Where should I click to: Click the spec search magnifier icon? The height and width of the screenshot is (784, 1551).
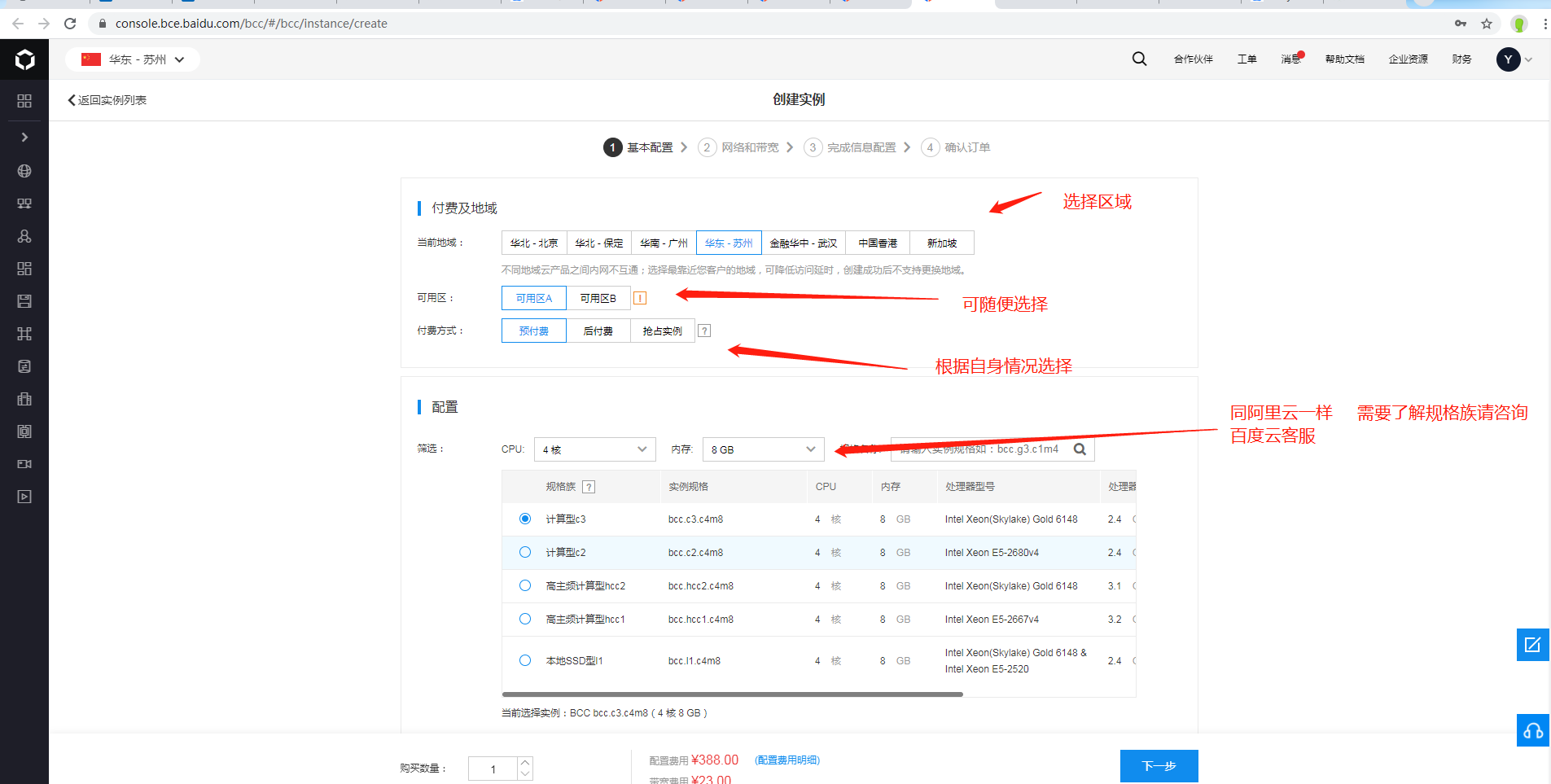(x=1080, y=449)
